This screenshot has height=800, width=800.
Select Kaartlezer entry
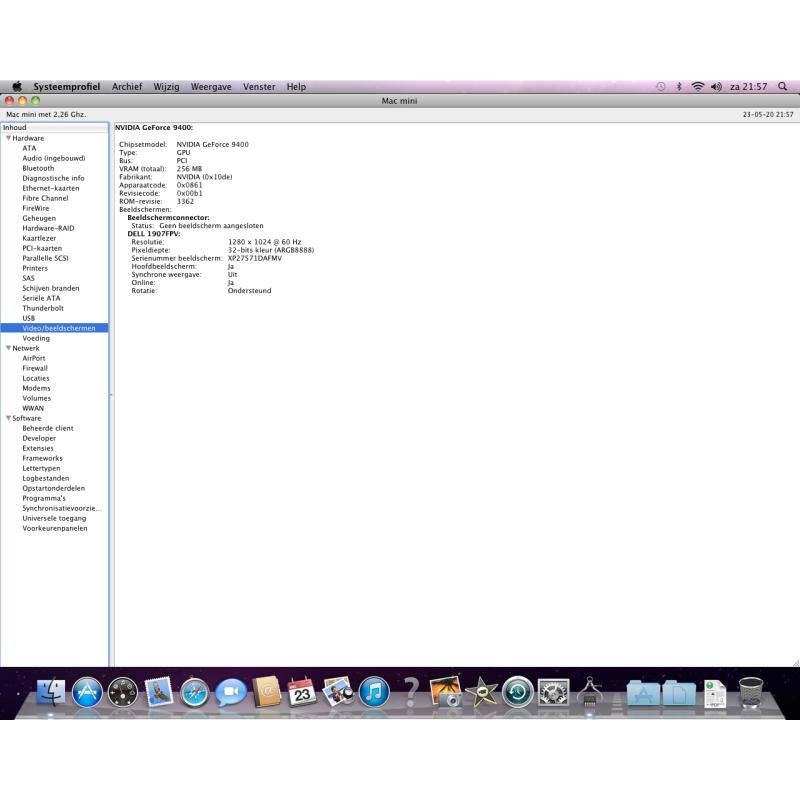[39, 238]
